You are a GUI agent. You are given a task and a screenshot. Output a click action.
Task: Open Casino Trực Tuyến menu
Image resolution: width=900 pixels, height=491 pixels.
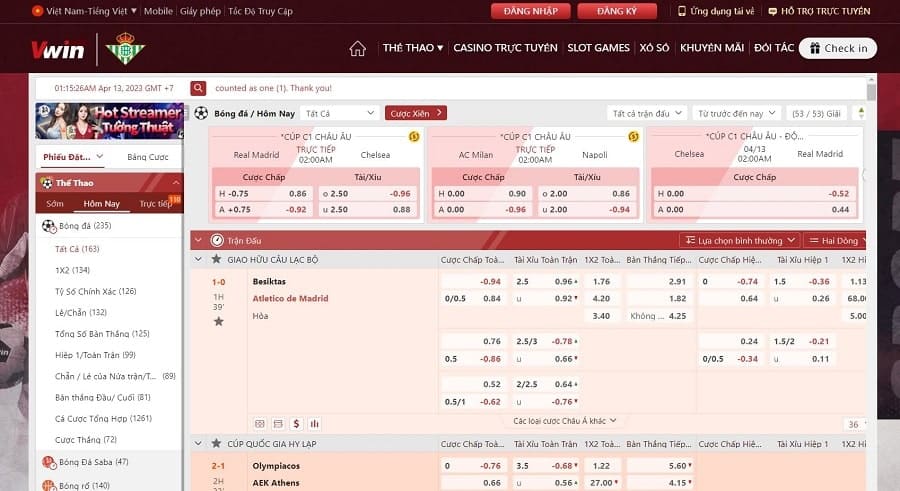(x=505, y=48)
